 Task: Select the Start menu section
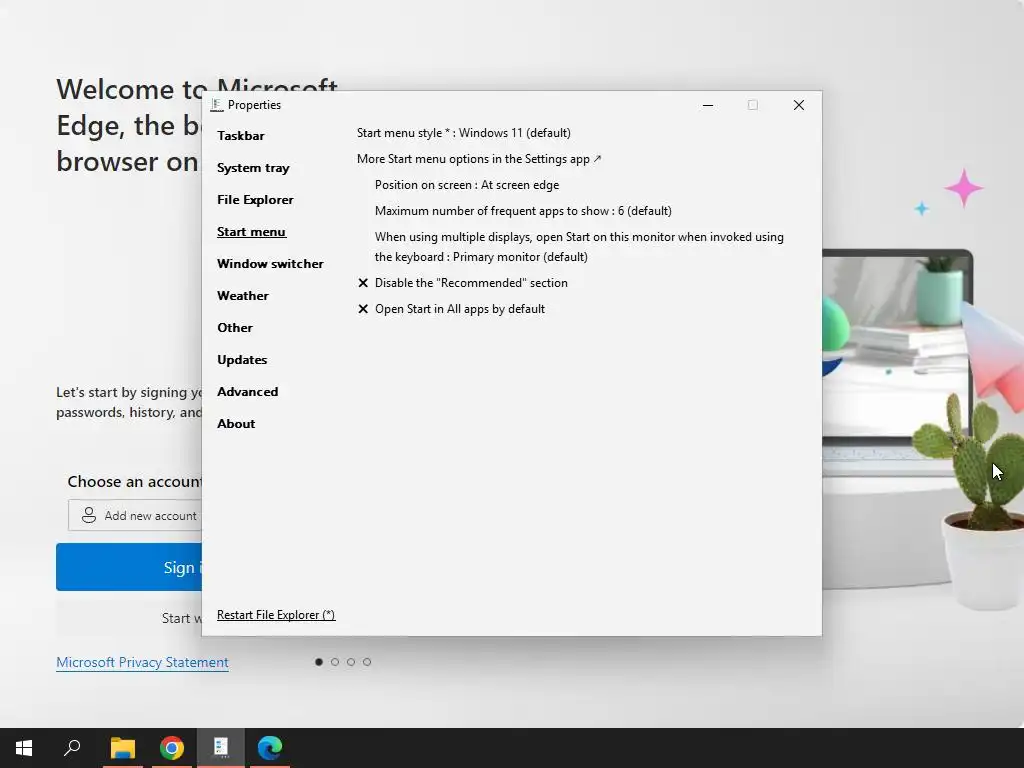251,232
